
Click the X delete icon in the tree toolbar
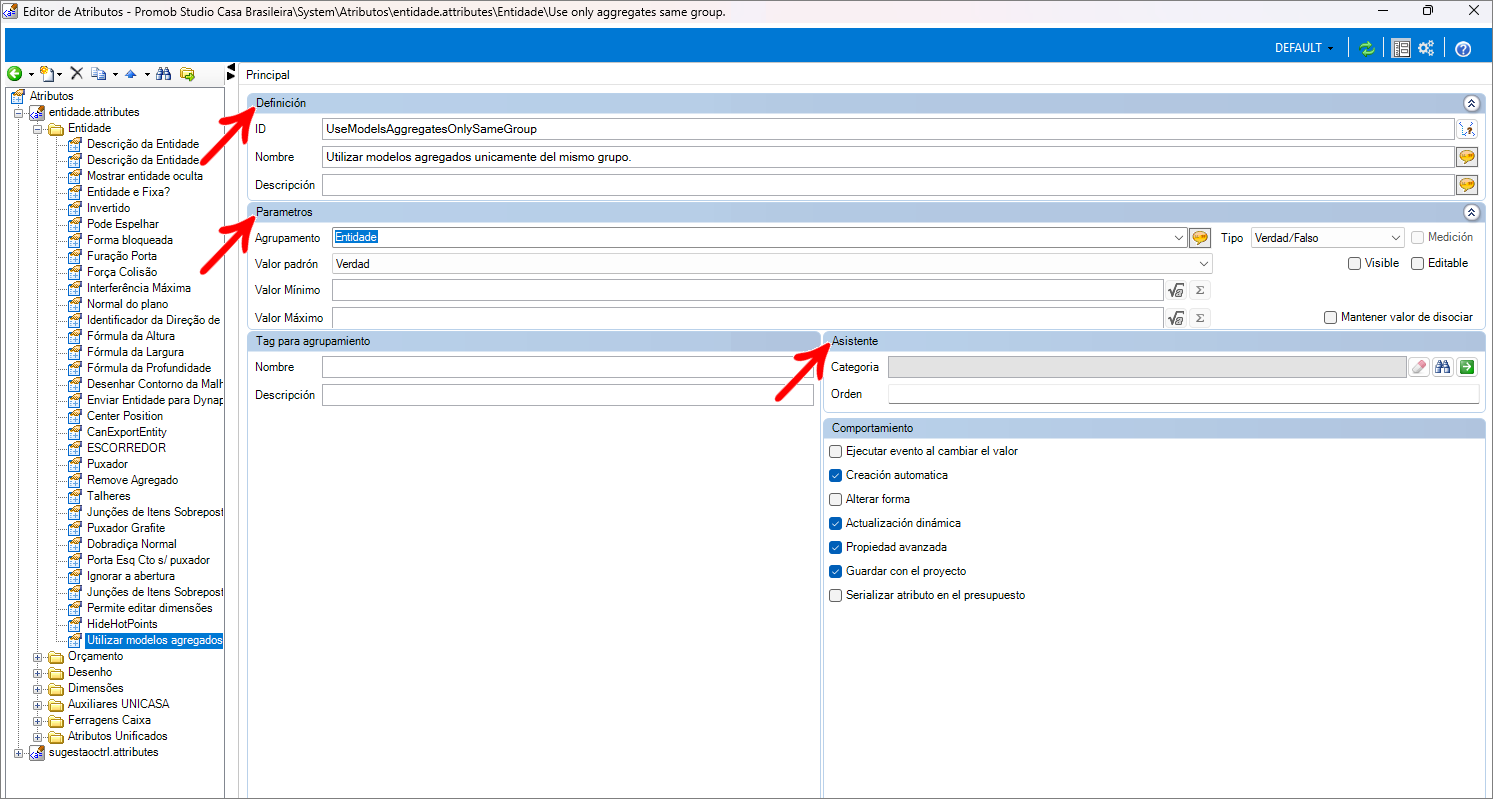coord(76,74)
